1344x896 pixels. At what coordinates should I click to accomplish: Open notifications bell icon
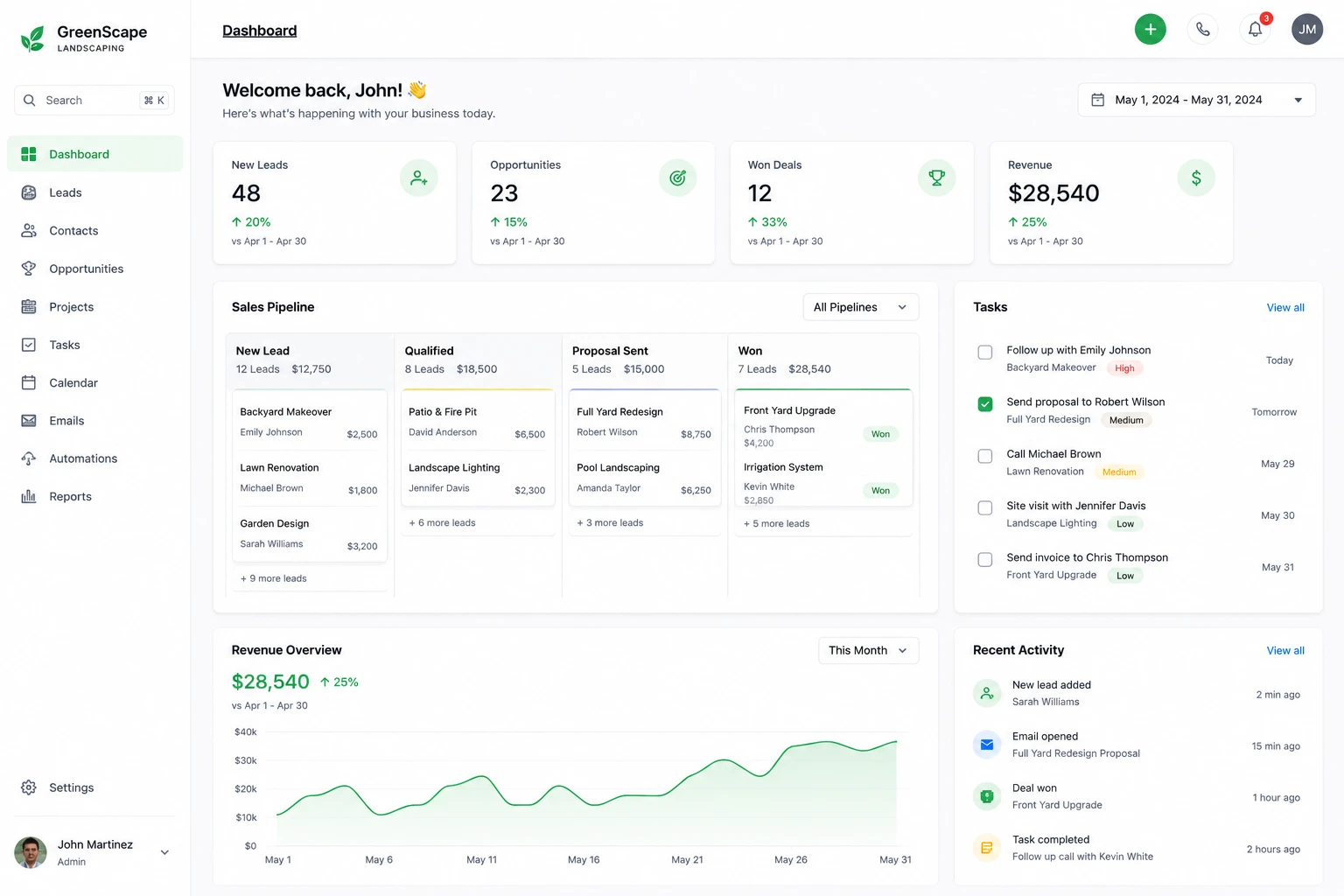[x=1255, y=29]
